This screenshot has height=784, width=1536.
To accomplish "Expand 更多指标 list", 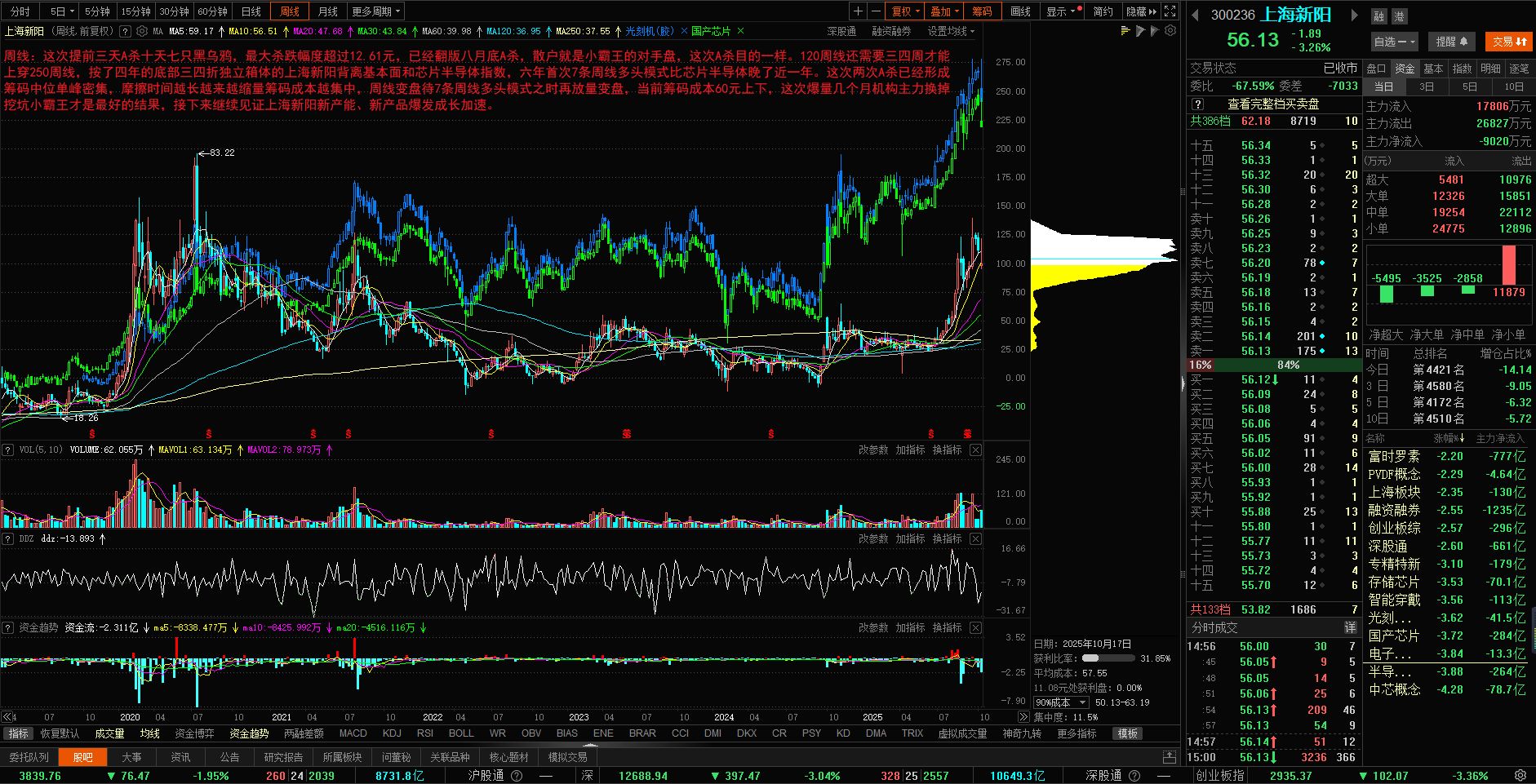I will [x=1077, y=733].
